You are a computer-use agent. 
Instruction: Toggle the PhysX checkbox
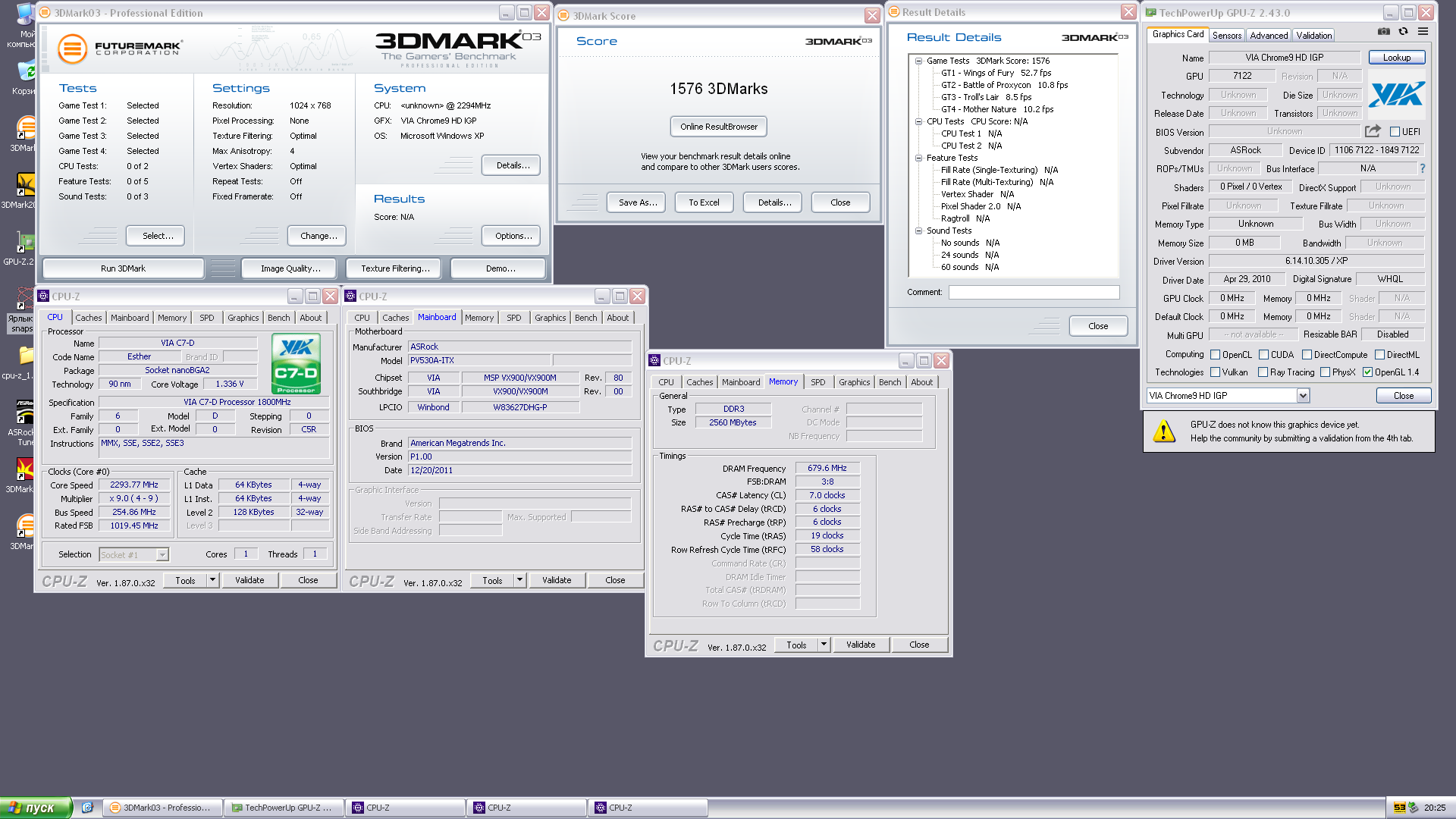coord(1326,372)
